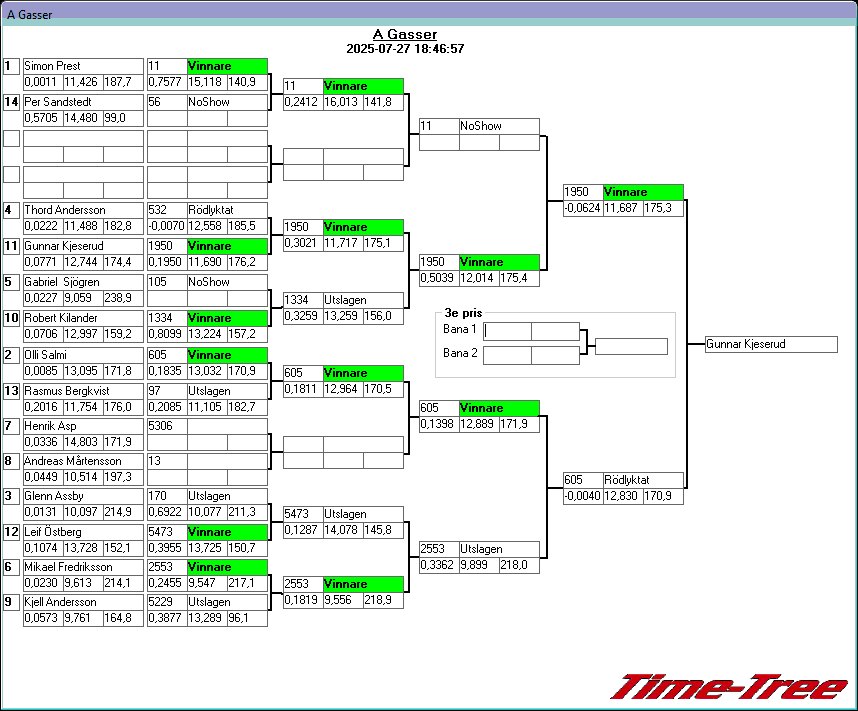The width and height of the screenshot is (858, 711).
Task: Click the A Gasser bracket heading
Action: tap(405, 34)
